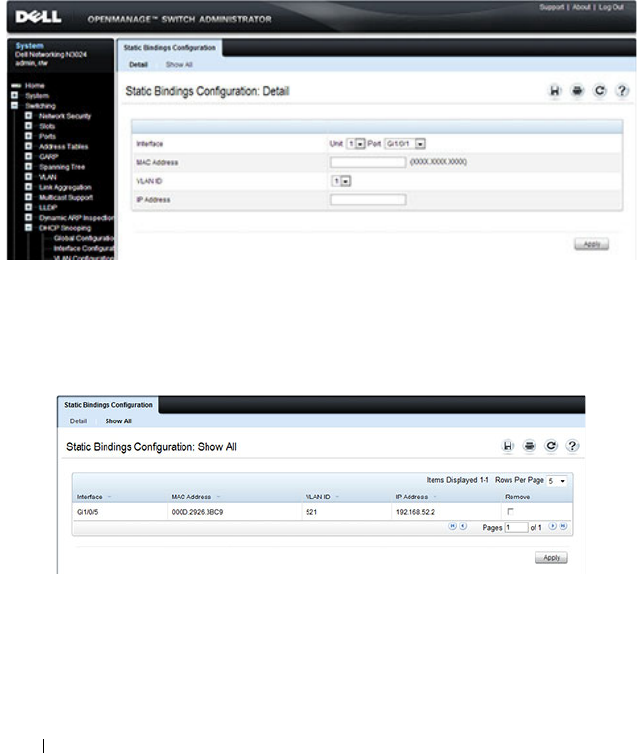
Task: Expand the Address Tables tree node
Action: point(28,146)
